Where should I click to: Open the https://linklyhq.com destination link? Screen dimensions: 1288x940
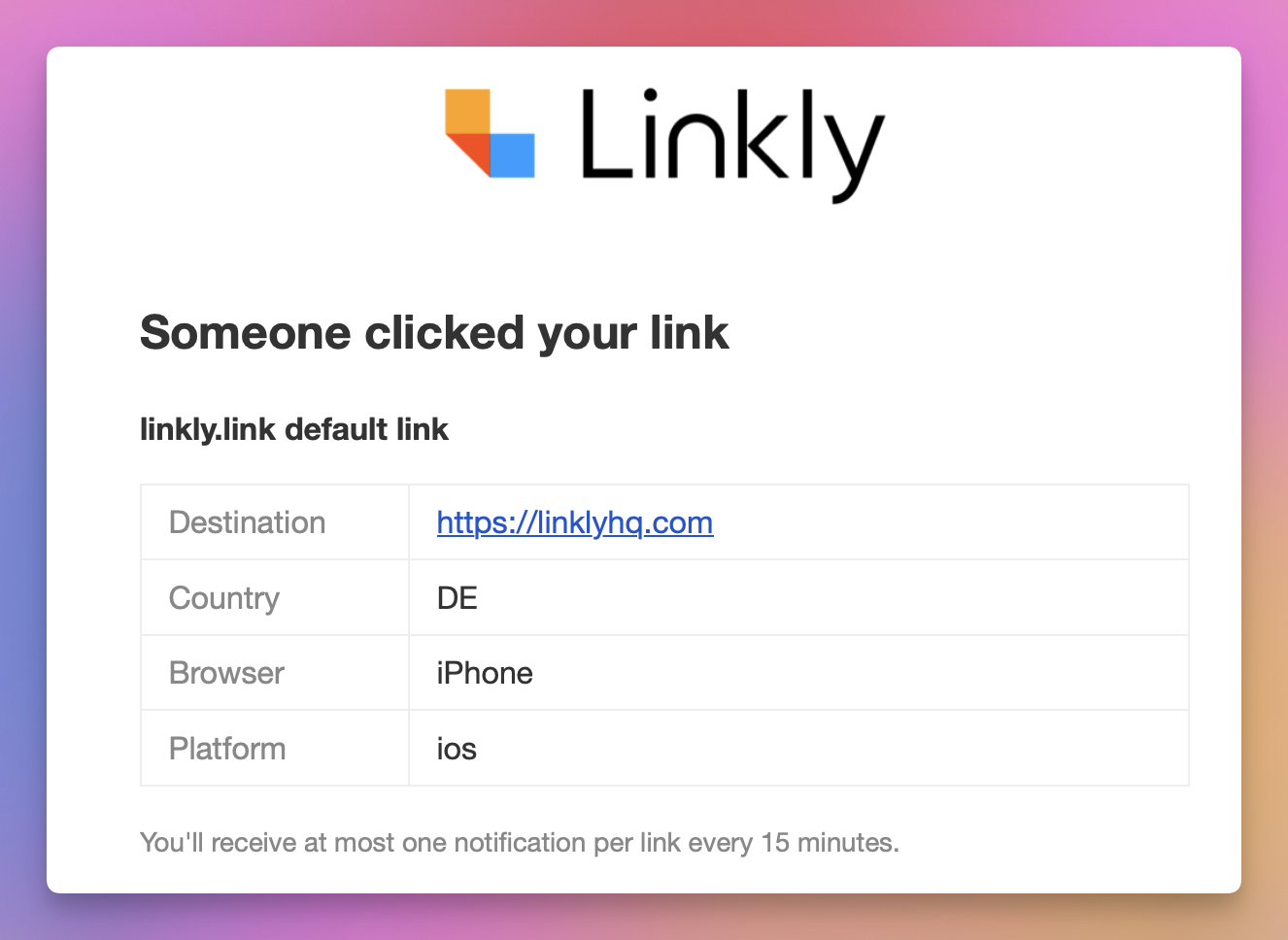tap(574, 522)
